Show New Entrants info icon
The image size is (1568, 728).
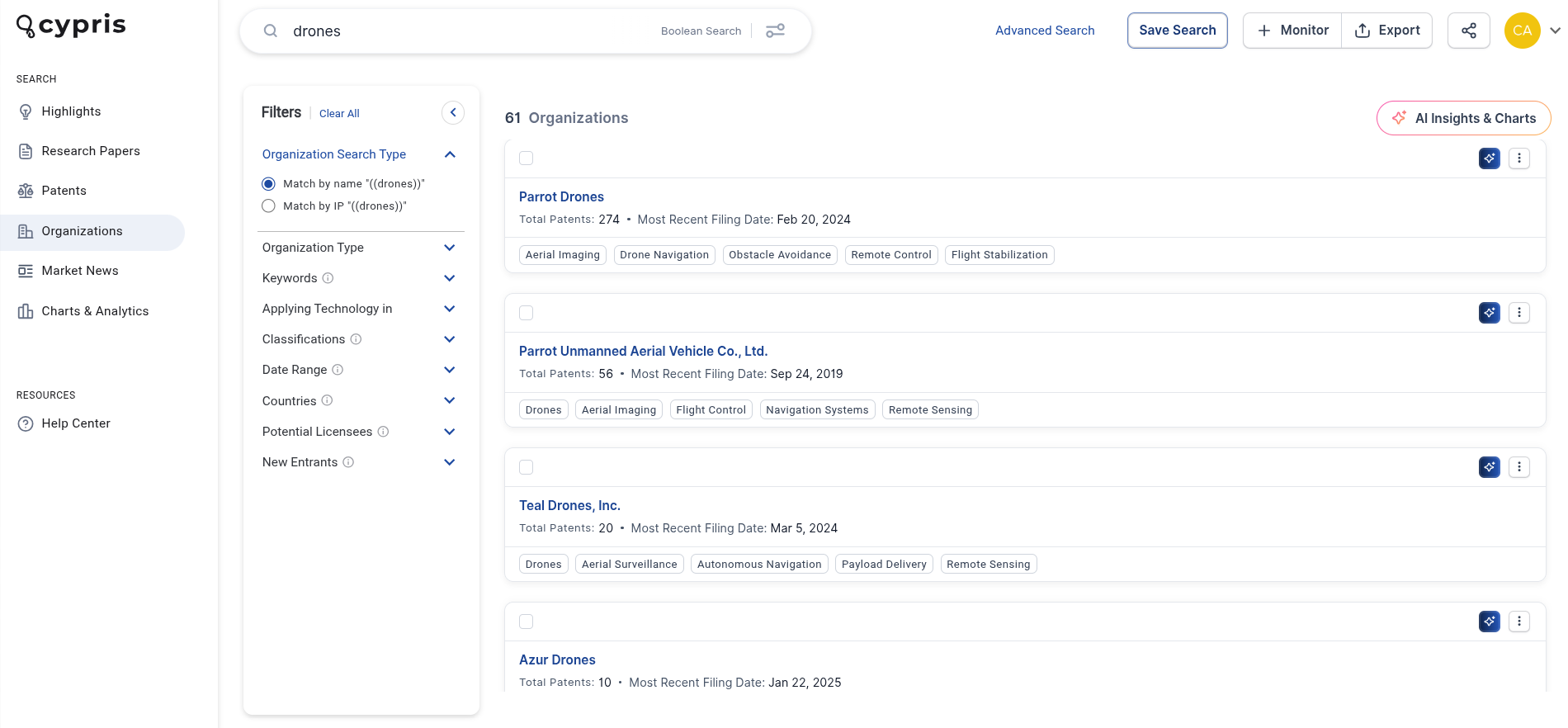click(x=348, y=462)
